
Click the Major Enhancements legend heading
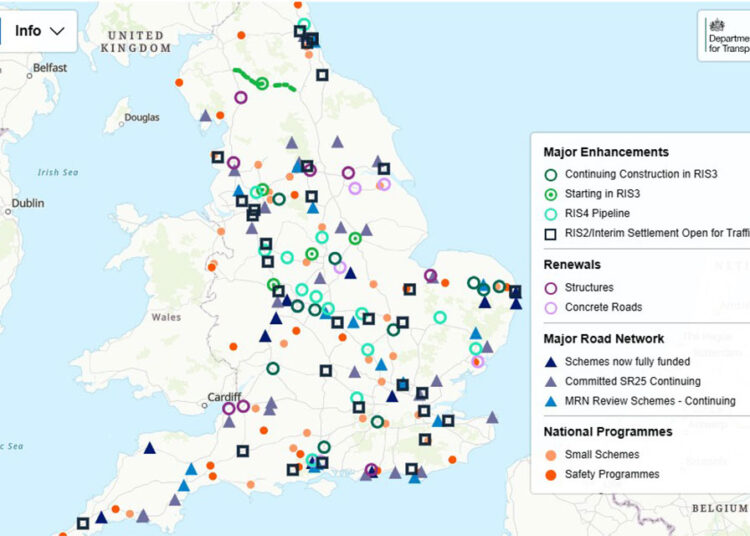[x=606, y=152]
